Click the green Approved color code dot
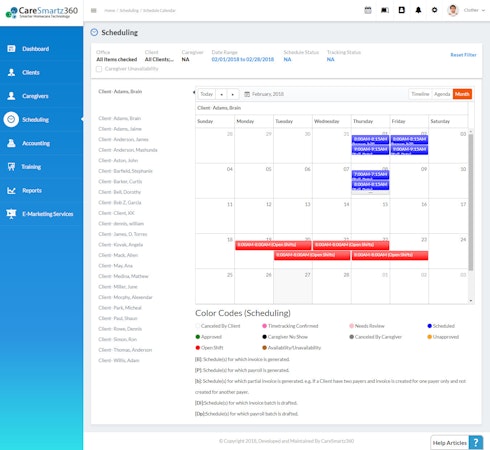This screenshot has height=450, width=490. click(x=197, y=337)
